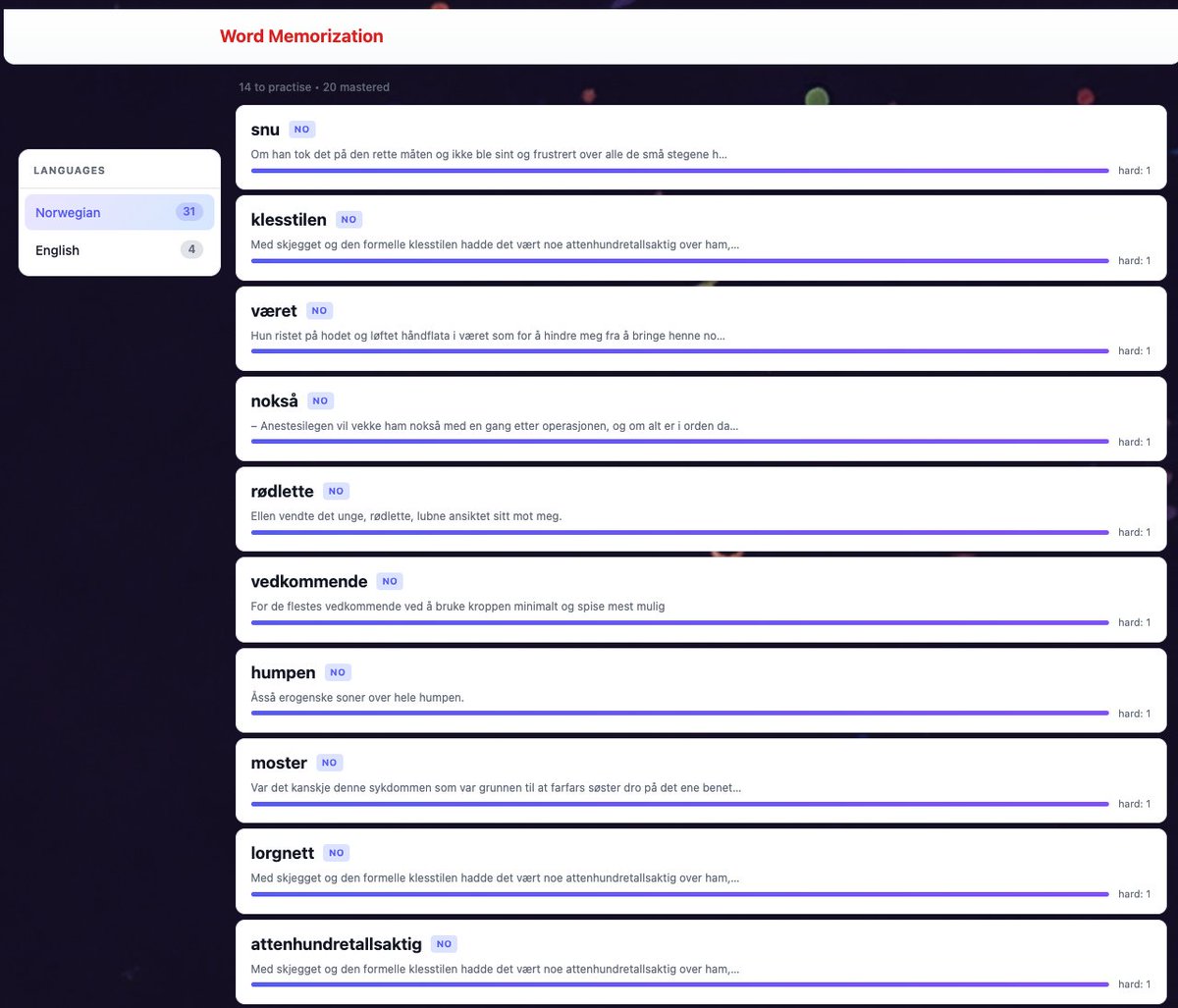Click the progress bar in the 'humpen' card
This screenshot has height=1008, width=1178.
[x=679, y=714]
